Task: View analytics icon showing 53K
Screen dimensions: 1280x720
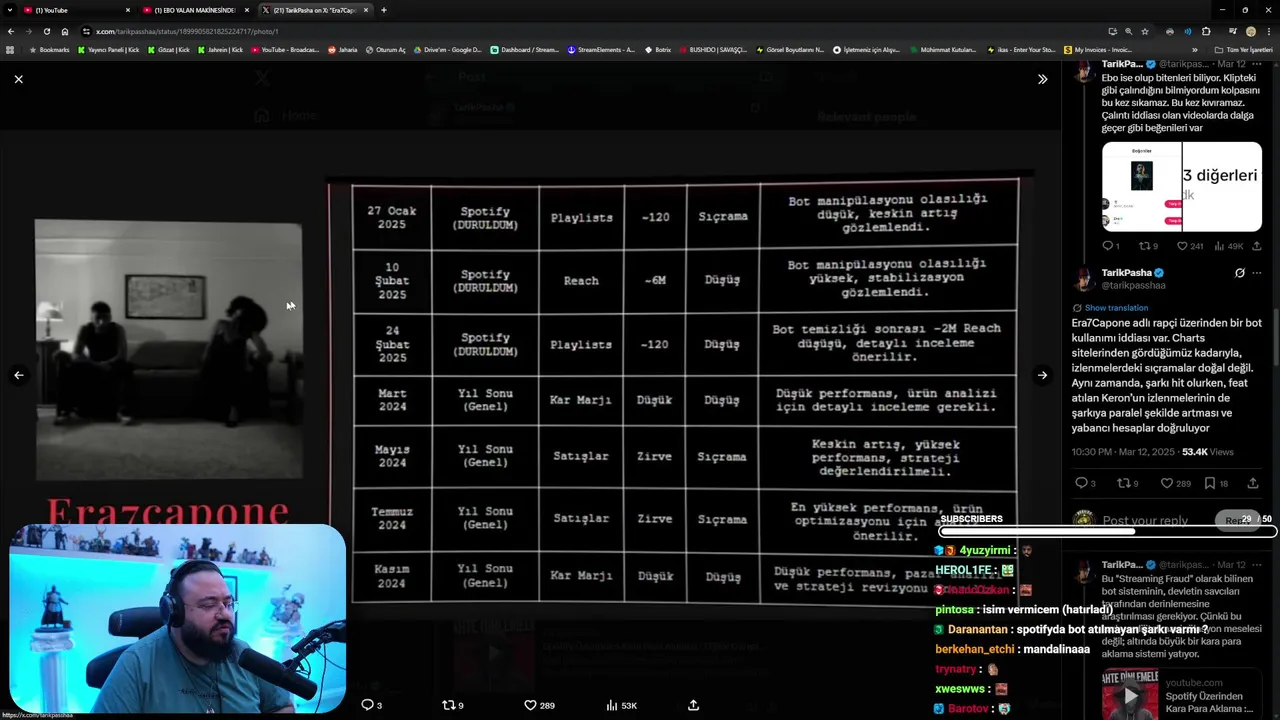Action: (x=612, y=705)
